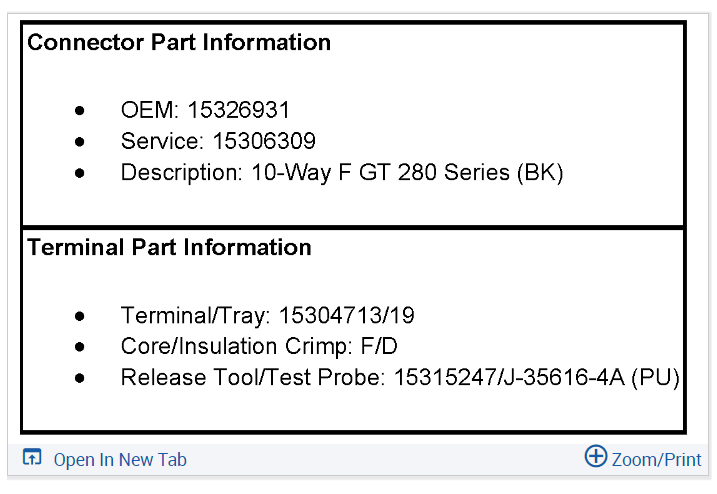Click the bullet beside Release Tool/Test Probe
This screenshot has height=494, width=717.
[80, 378]
